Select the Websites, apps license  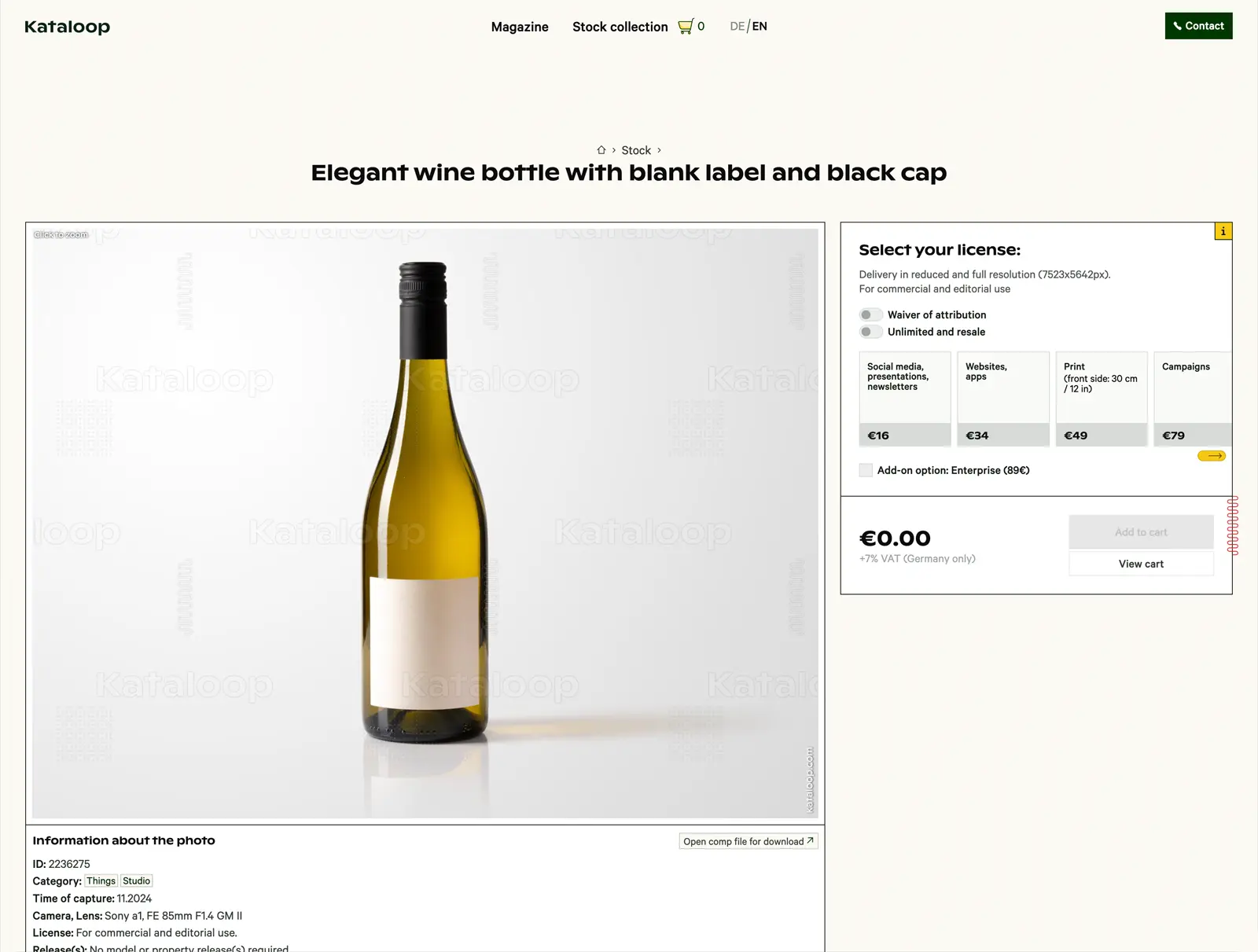[x=1003, y=399]
